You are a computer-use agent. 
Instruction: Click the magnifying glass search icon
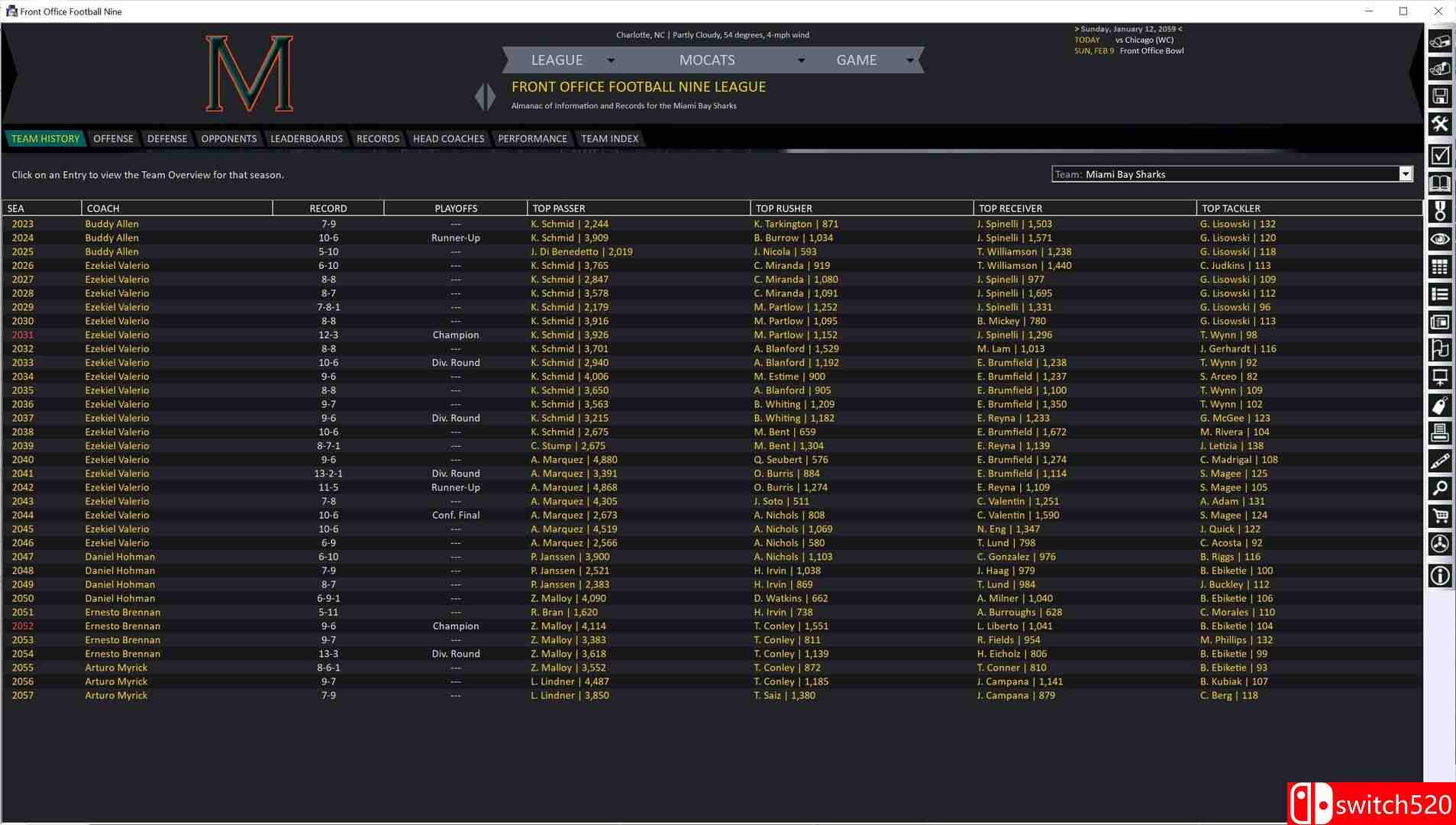(1439, 488)
